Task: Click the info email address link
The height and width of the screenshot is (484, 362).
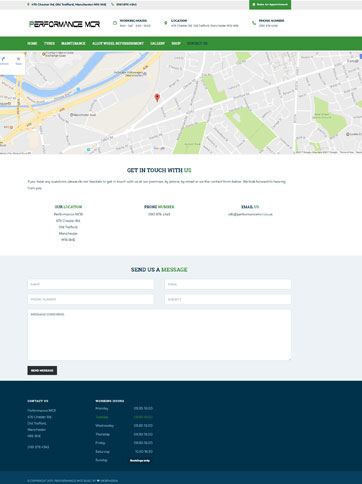Action: [250, 214]
